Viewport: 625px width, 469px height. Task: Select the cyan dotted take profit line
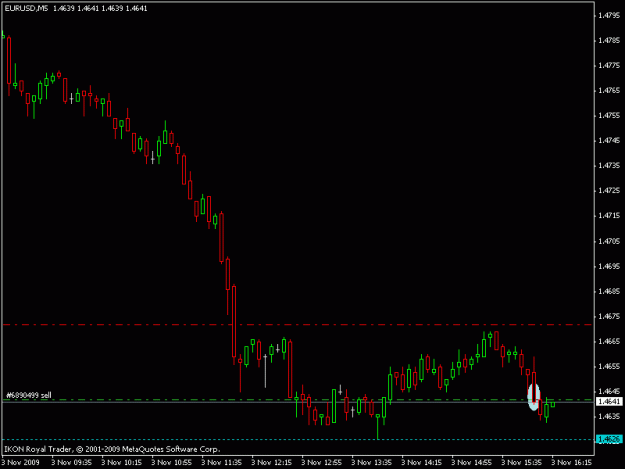tap(298, 440)
